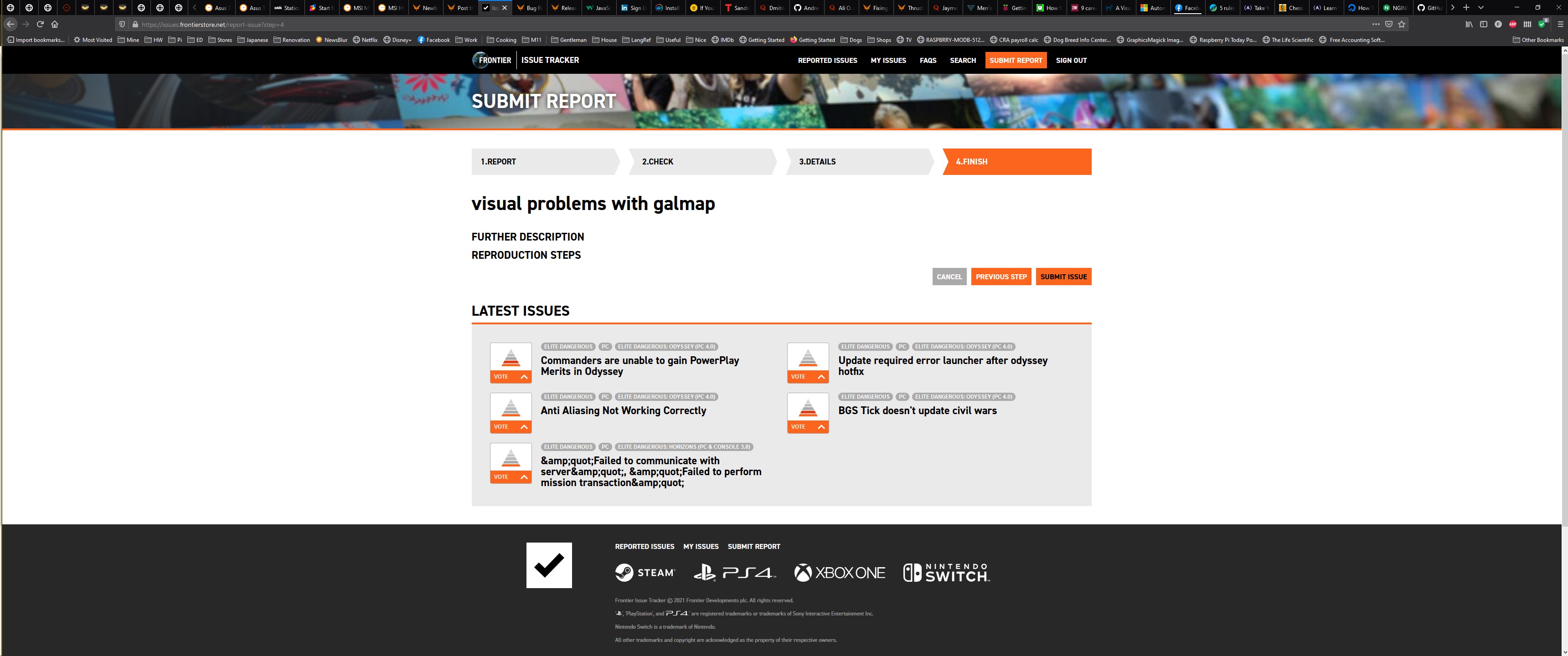
Task: Click the PS4 logo in footer
Action: click(735, 573)
